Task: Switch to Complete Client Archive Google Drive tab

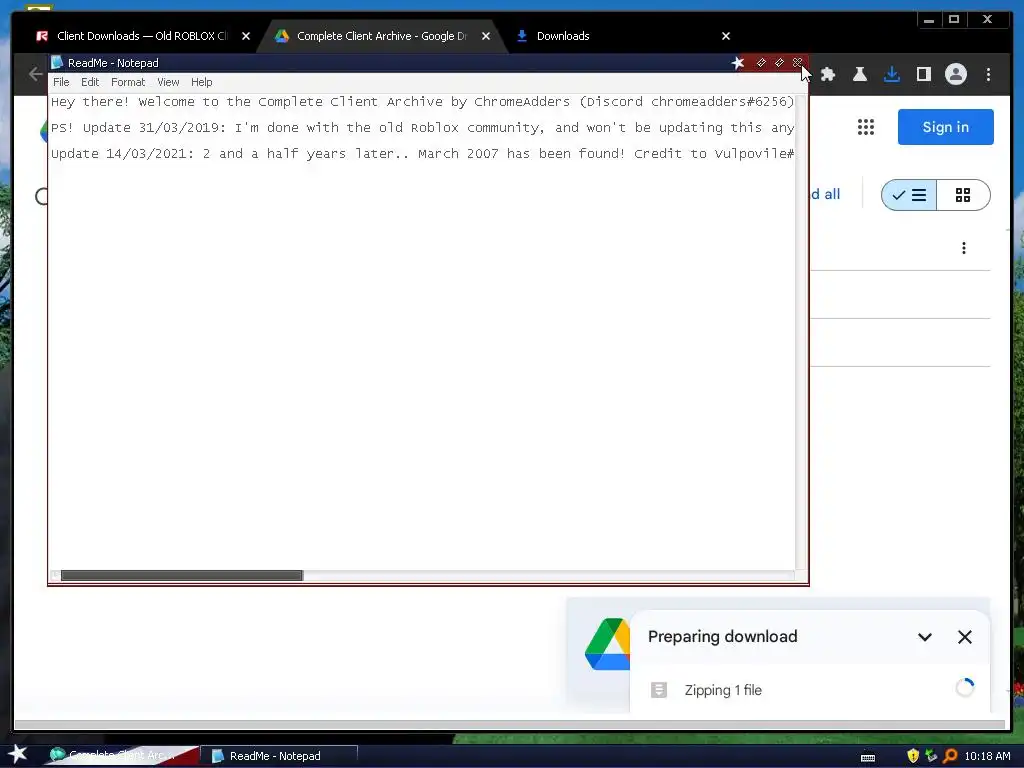Action: [381, 36]
